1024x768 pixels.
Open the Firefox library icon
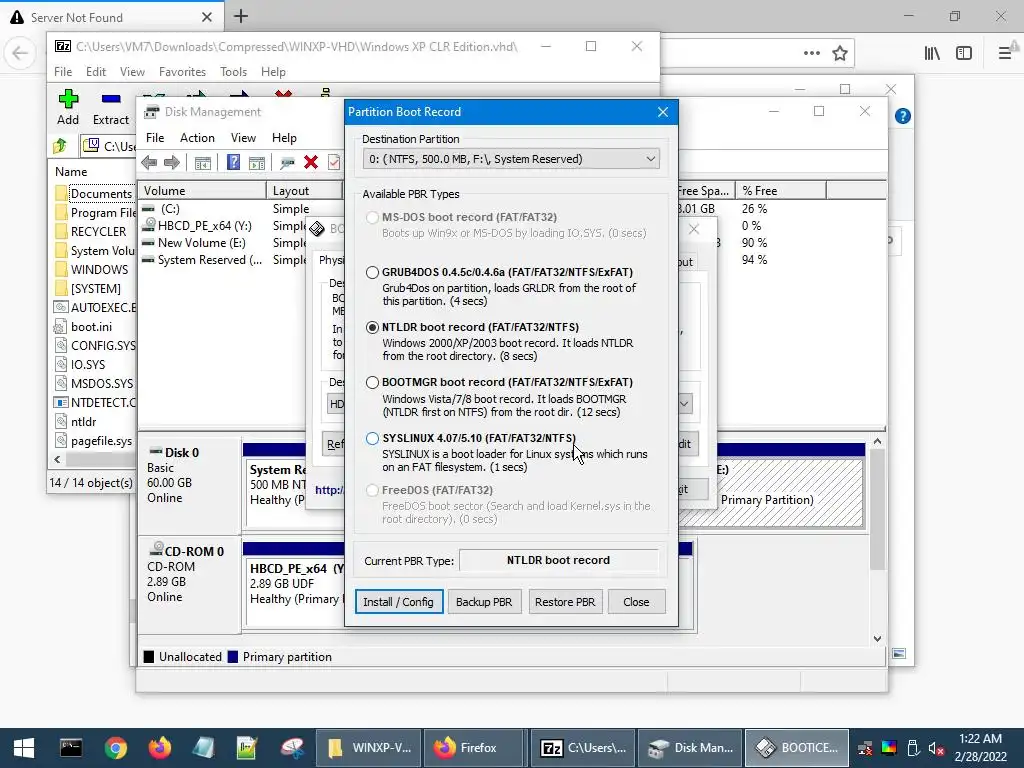coord(932,53)
